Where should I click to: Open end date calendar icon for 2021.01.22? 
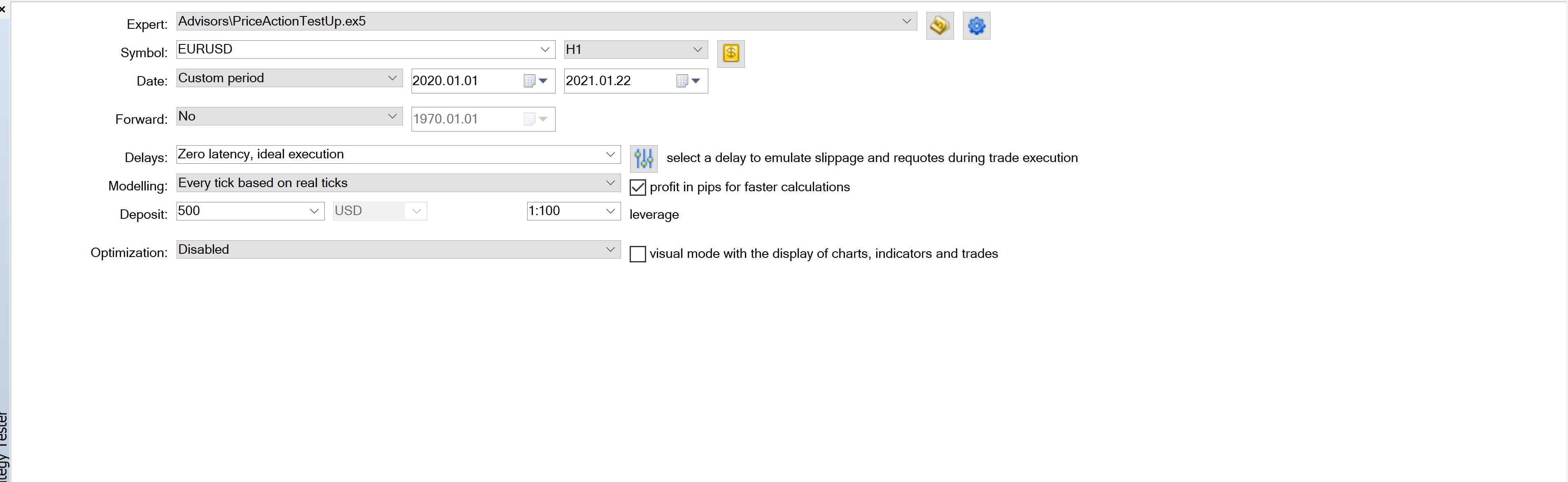688,81
